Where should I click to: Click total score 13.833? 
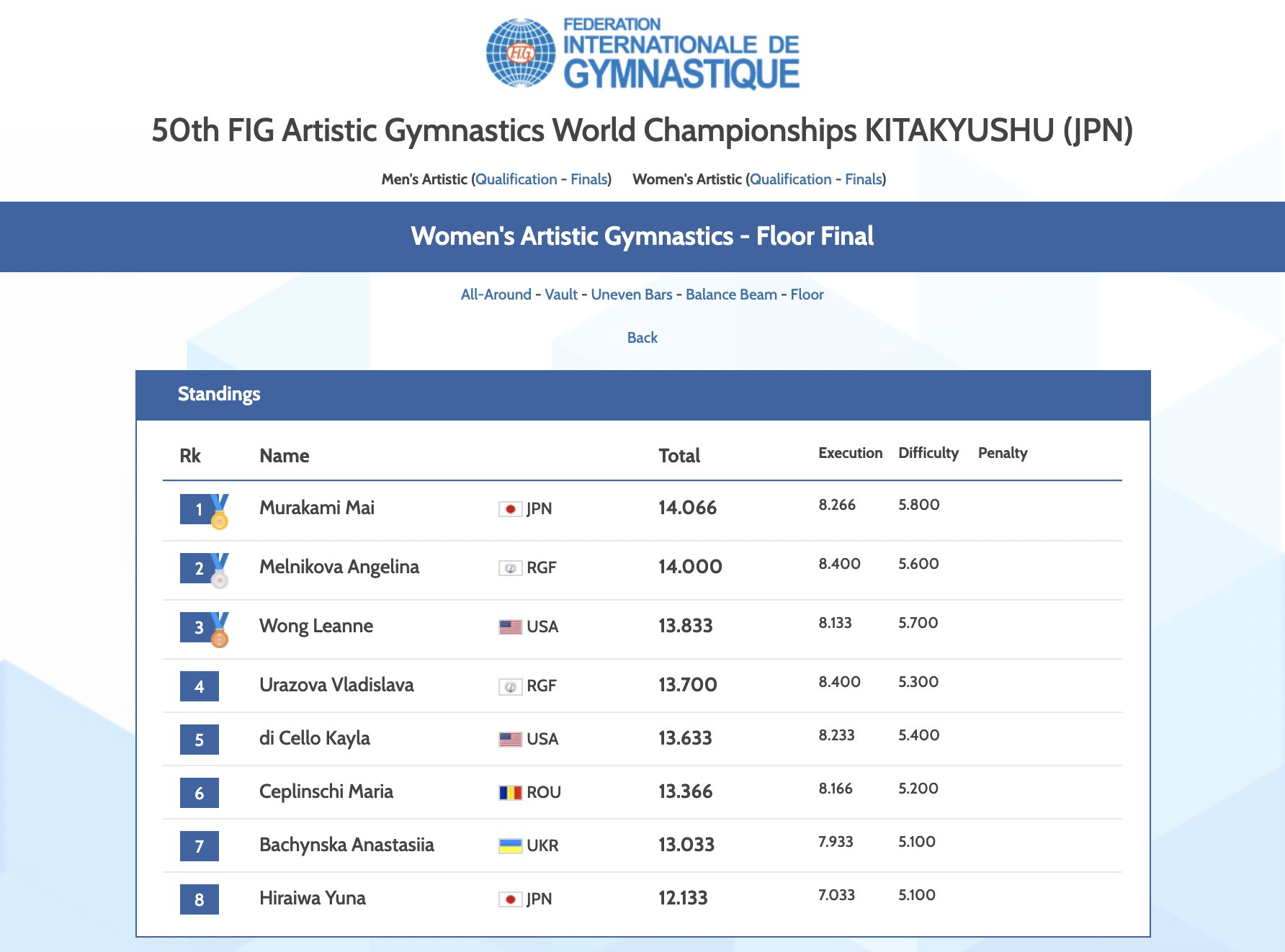tap(686, 626)
